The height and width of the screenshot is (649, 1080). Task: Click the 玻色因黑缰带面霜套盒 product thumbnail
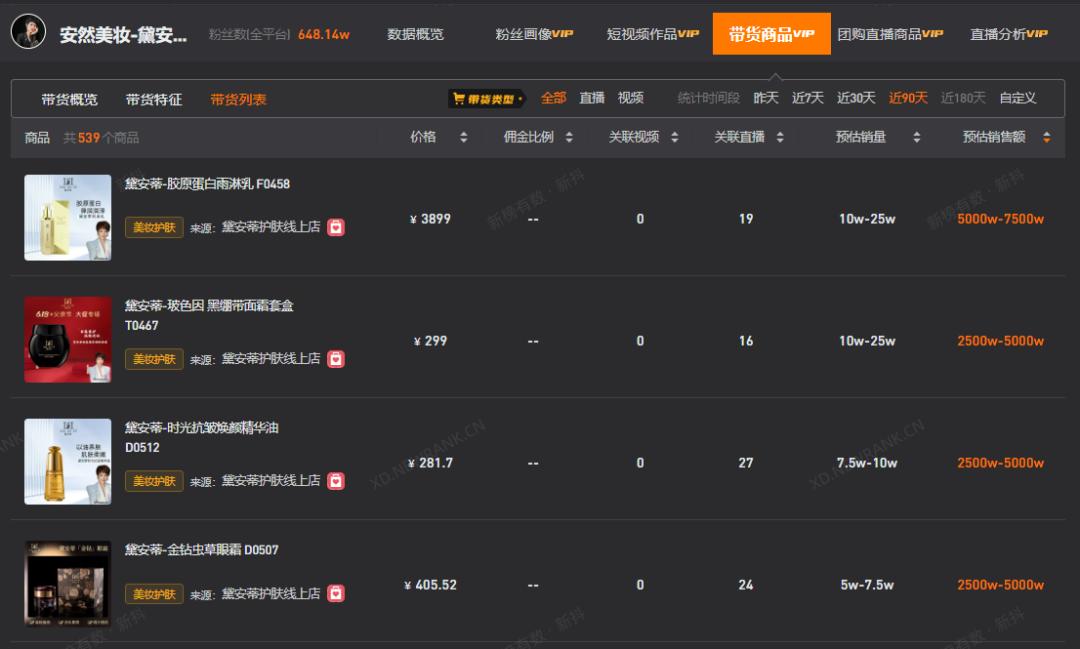pos(68,339)
